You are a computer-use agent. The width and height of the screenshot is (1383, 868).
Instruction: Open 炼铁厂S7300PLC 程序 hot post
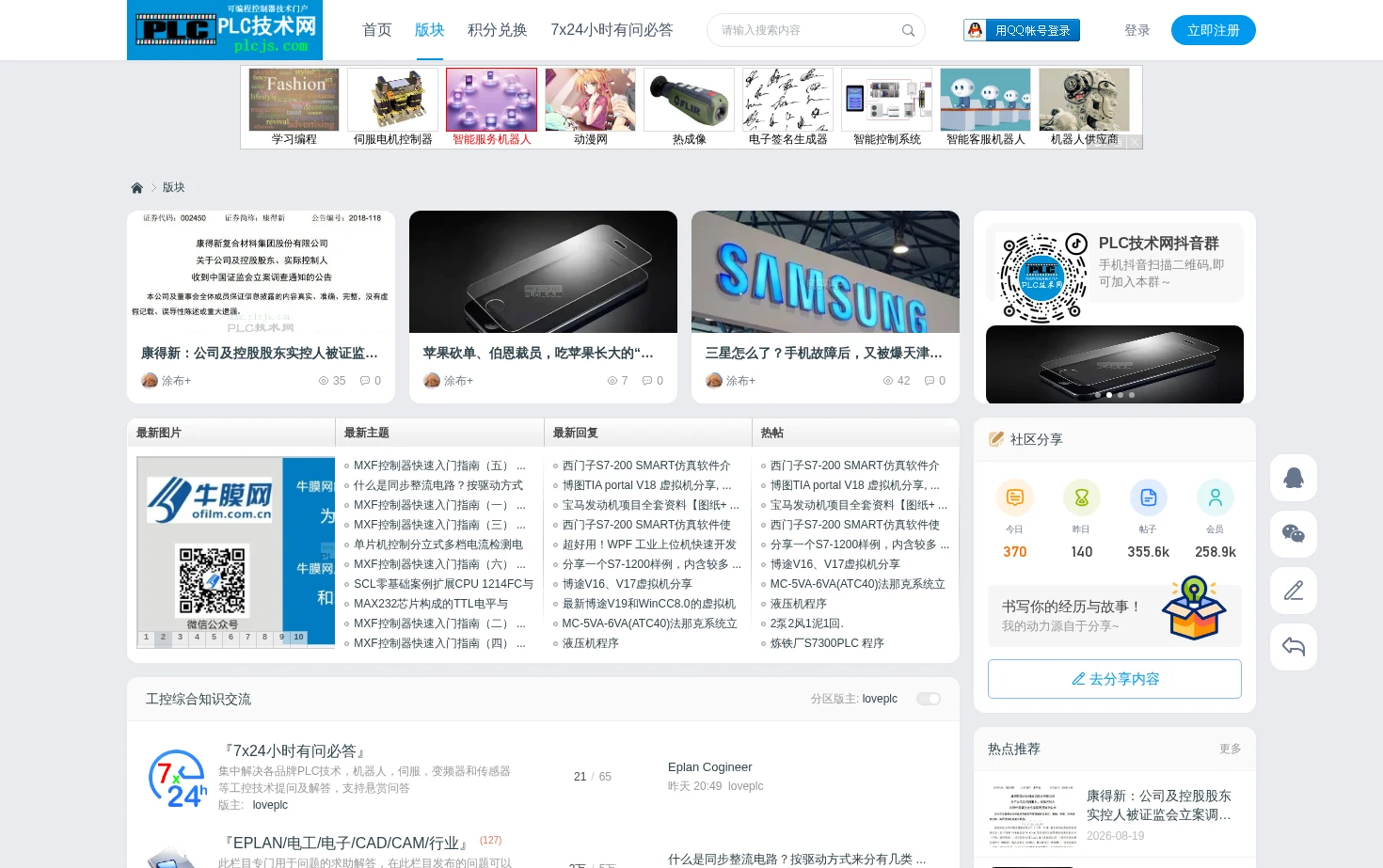coord(827,643)
